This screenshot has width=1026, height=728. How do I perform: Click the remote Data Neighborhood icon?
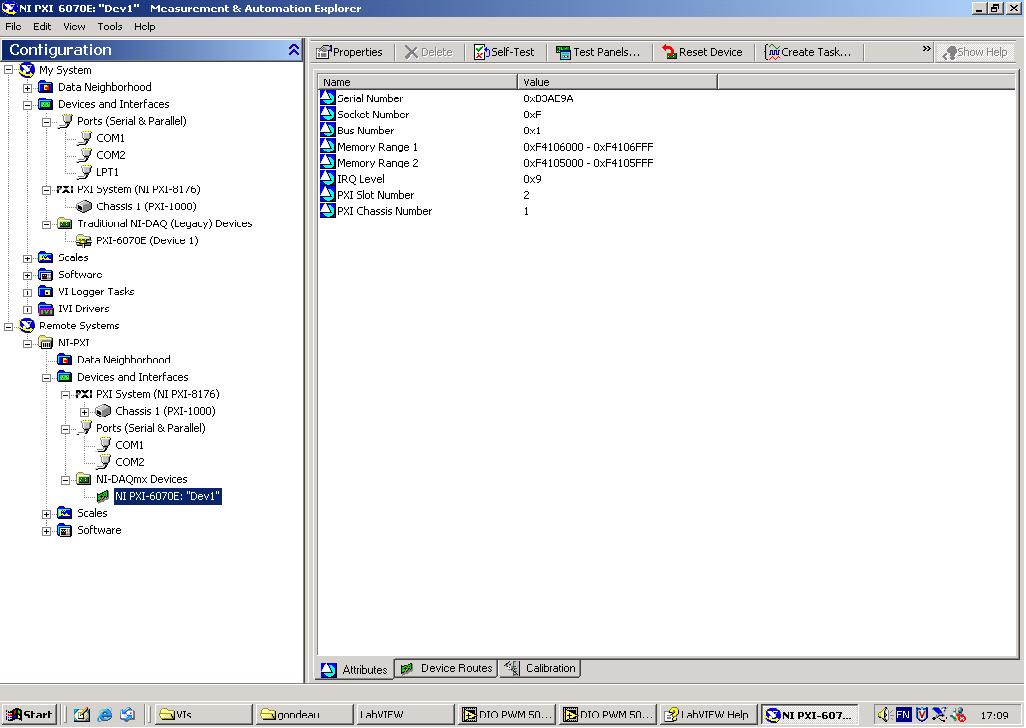click(64, 360)
